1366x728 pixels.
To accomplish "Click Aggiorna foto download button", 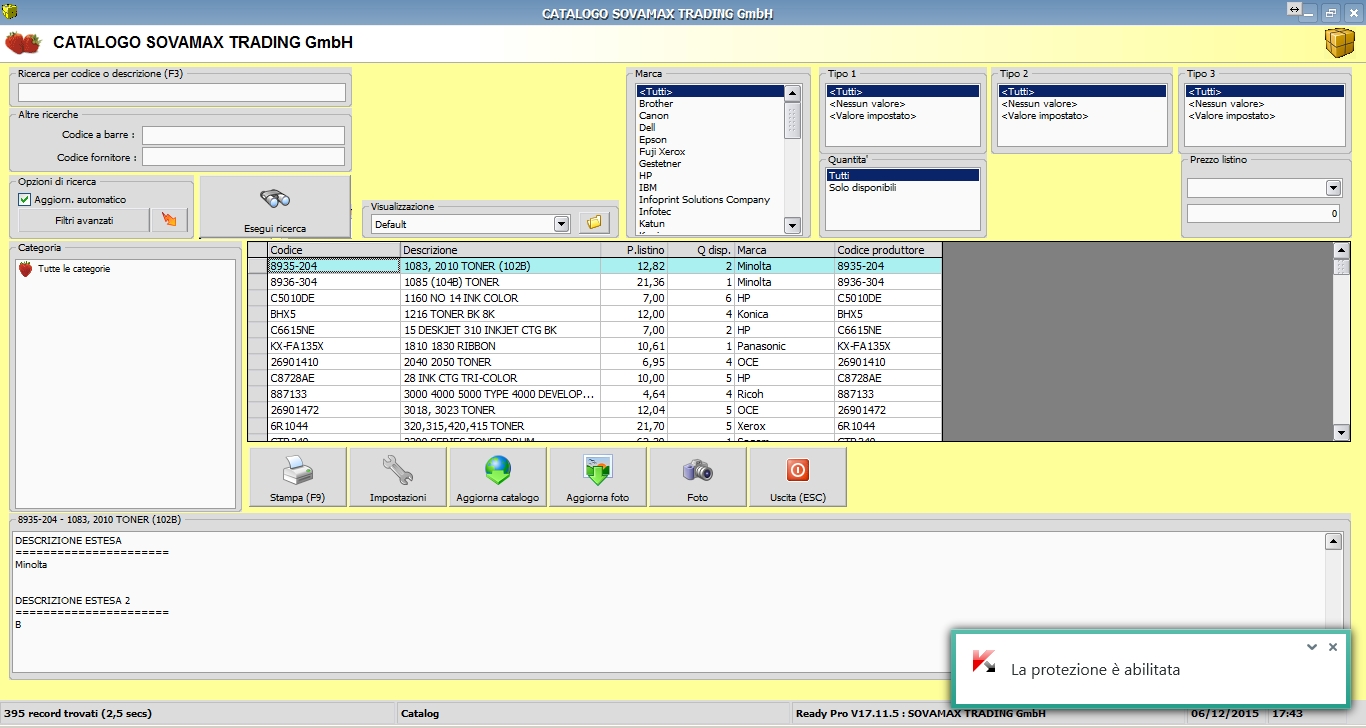I will 598,477.
